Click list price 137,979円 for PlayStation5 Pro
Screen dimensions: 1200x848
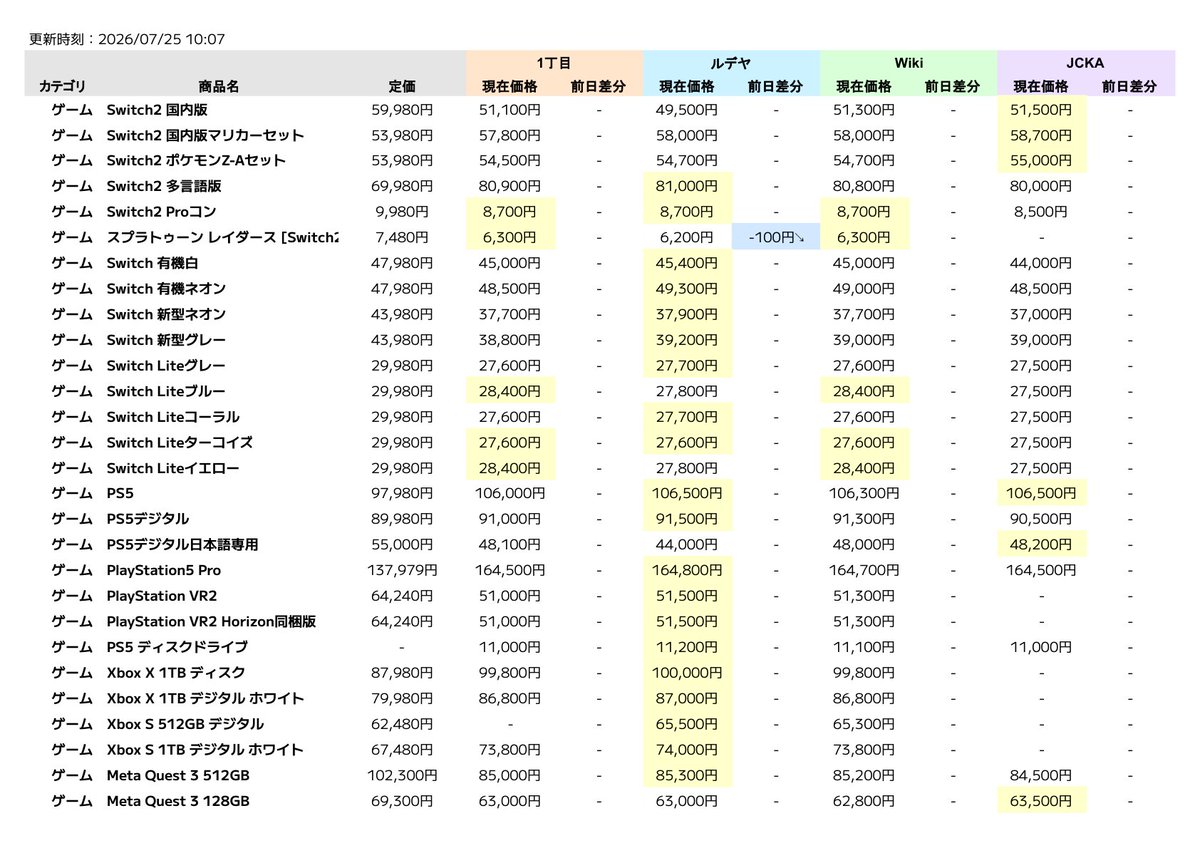click(402, 570)
